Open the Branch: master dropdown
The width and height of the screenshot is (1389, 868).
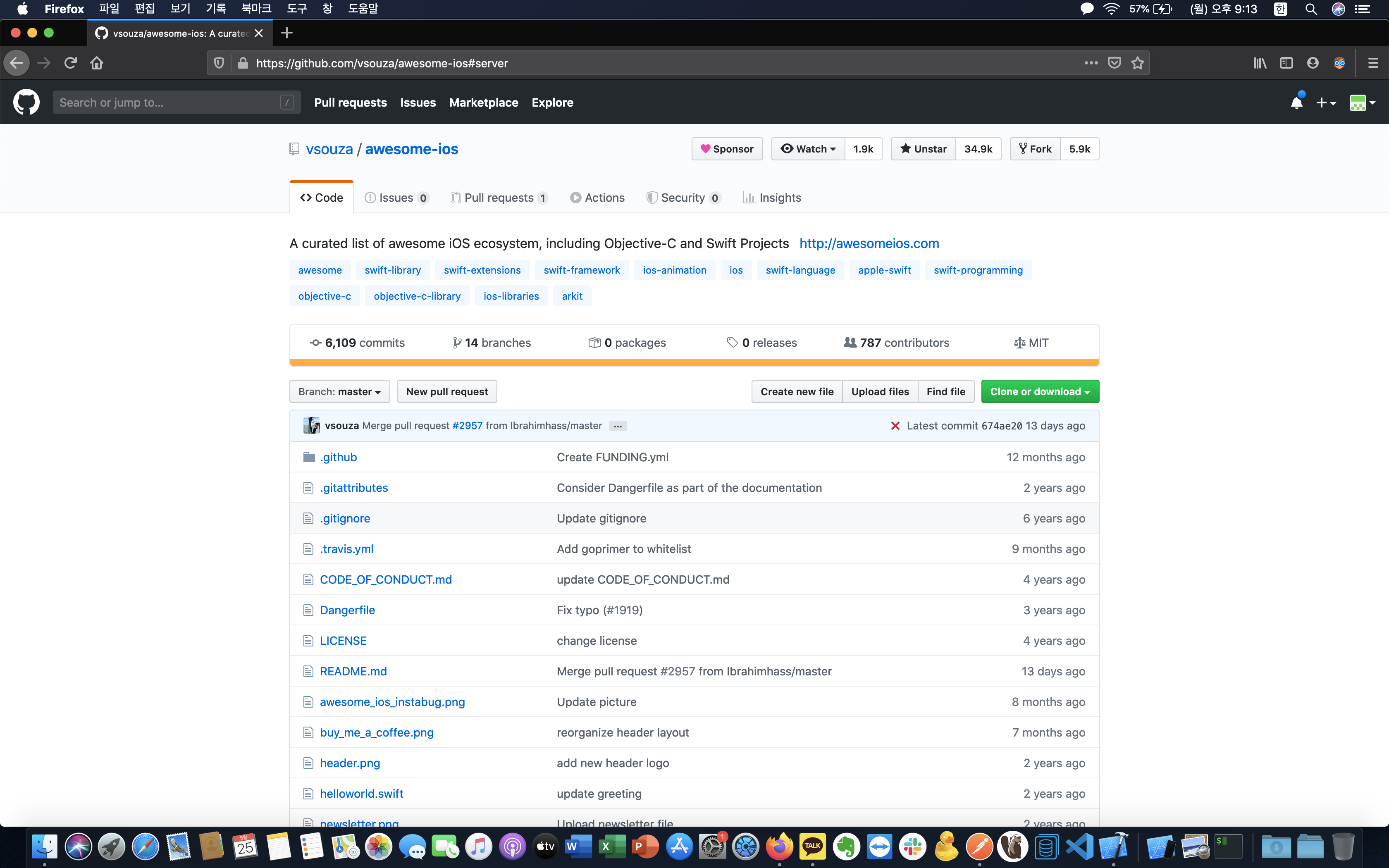click(x=340, y=391)
